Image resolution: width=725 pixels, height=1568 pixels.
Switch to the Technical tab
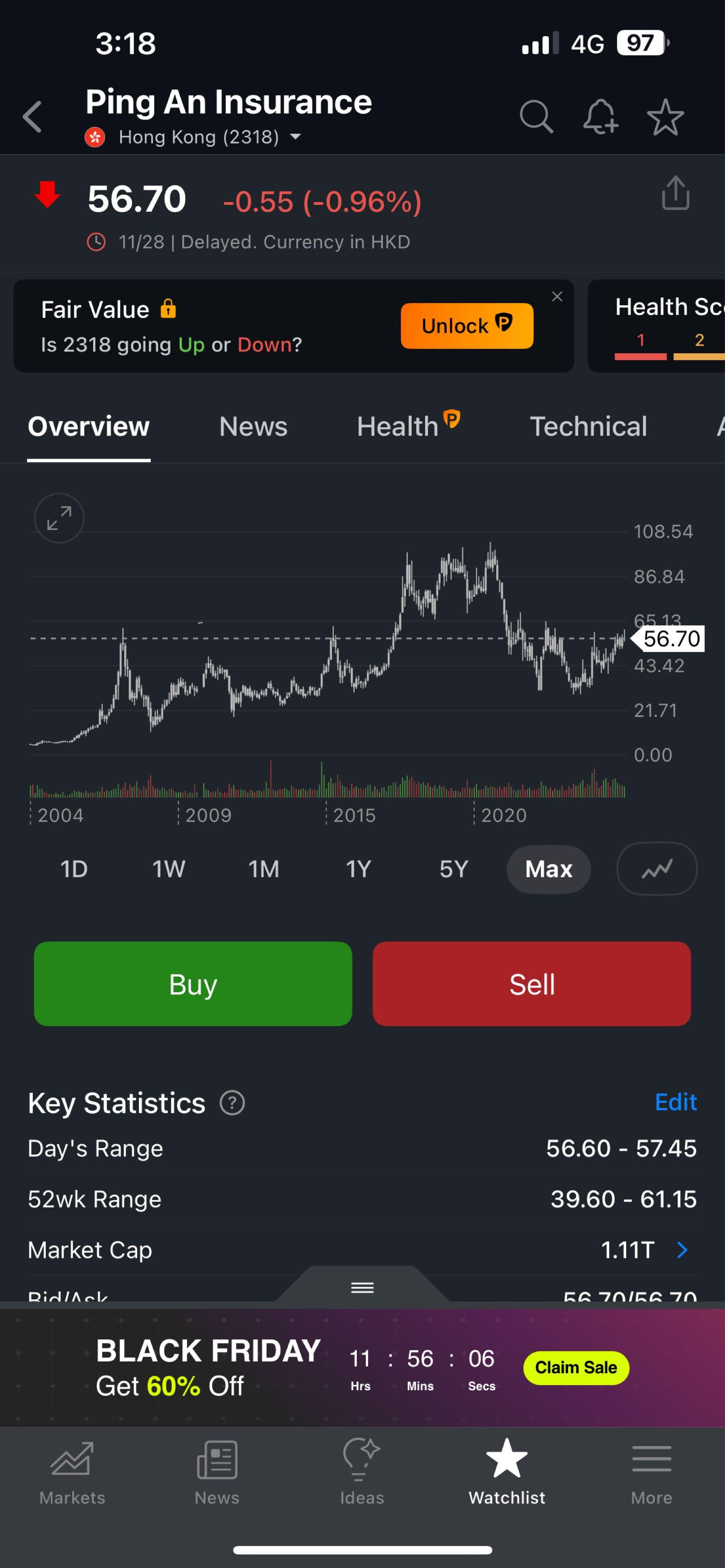tap(588, 427)
